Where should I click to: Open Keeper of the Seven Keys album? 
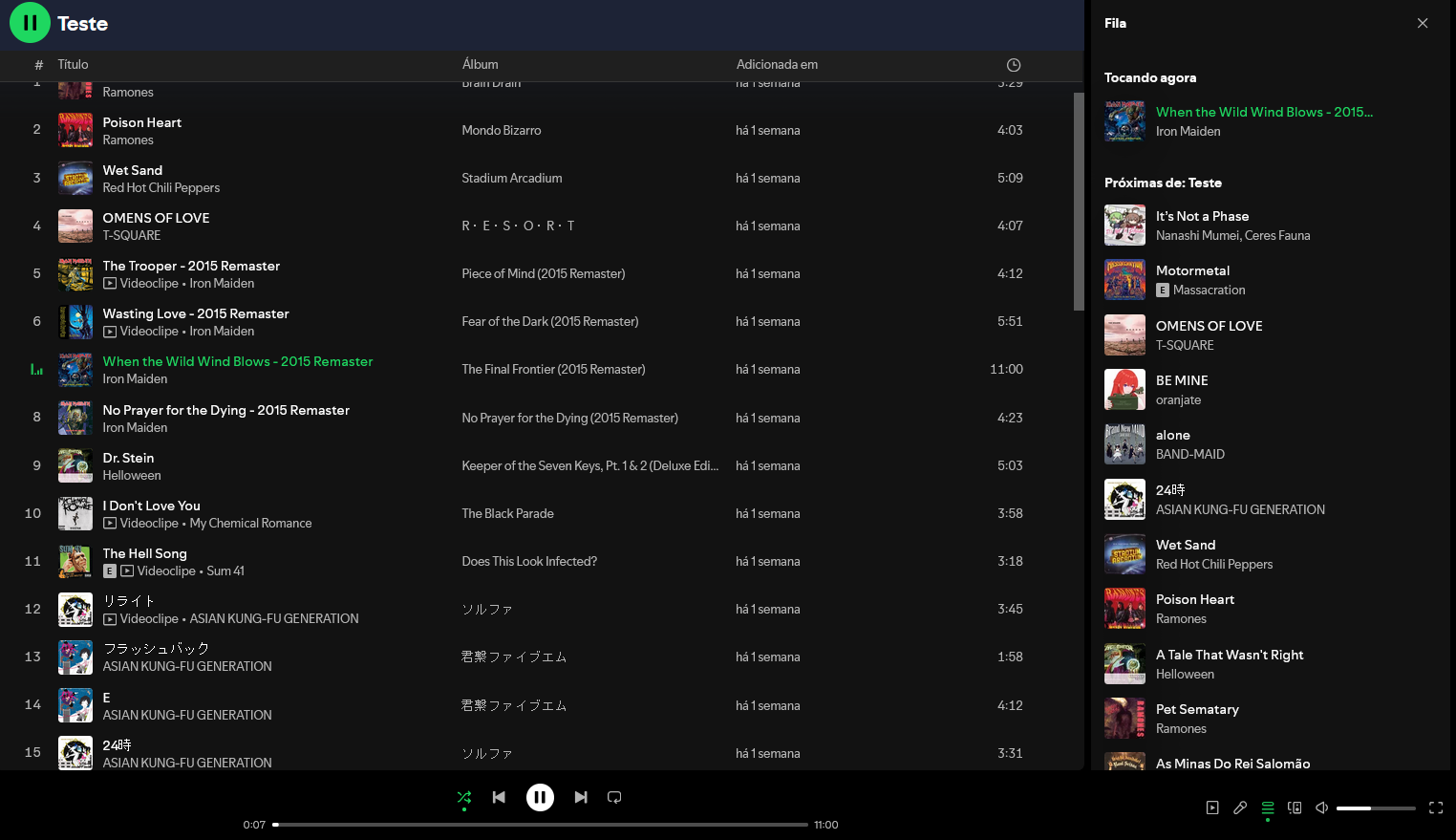[590, 465]
